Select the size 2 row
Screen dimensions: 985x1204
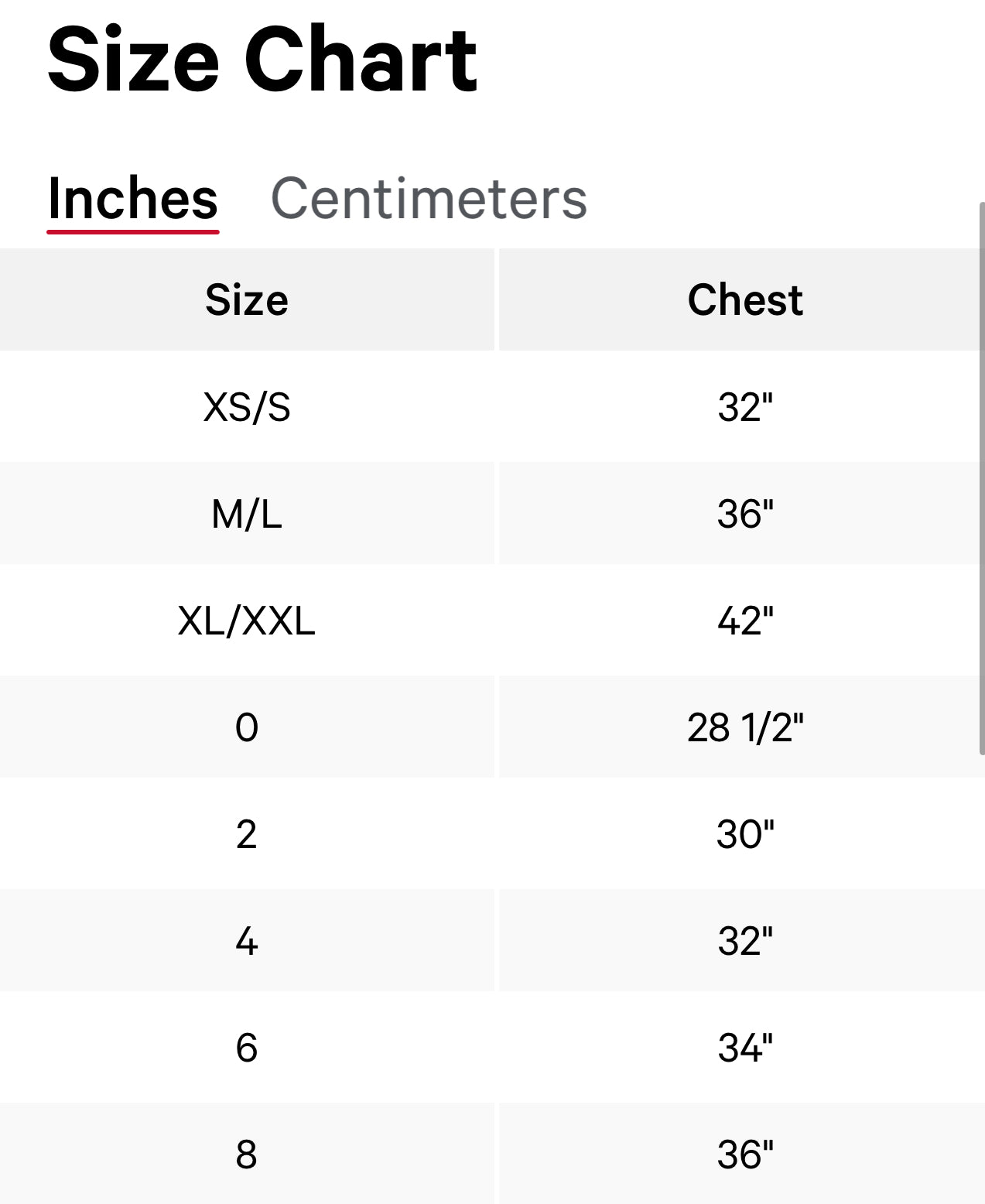tap(247, 834)
